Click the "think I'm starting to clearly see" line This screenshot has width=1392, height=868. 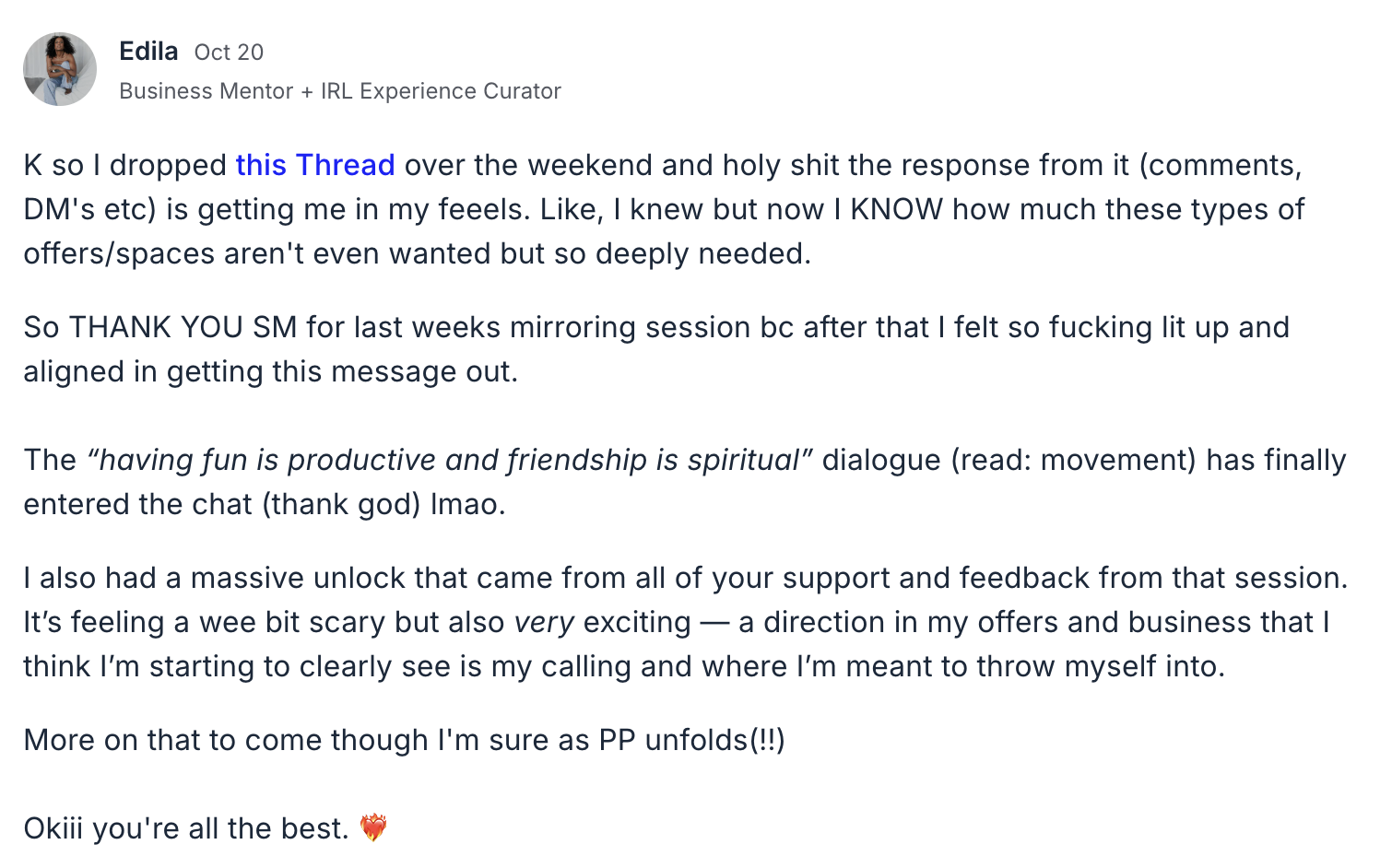tap(624, 666)
